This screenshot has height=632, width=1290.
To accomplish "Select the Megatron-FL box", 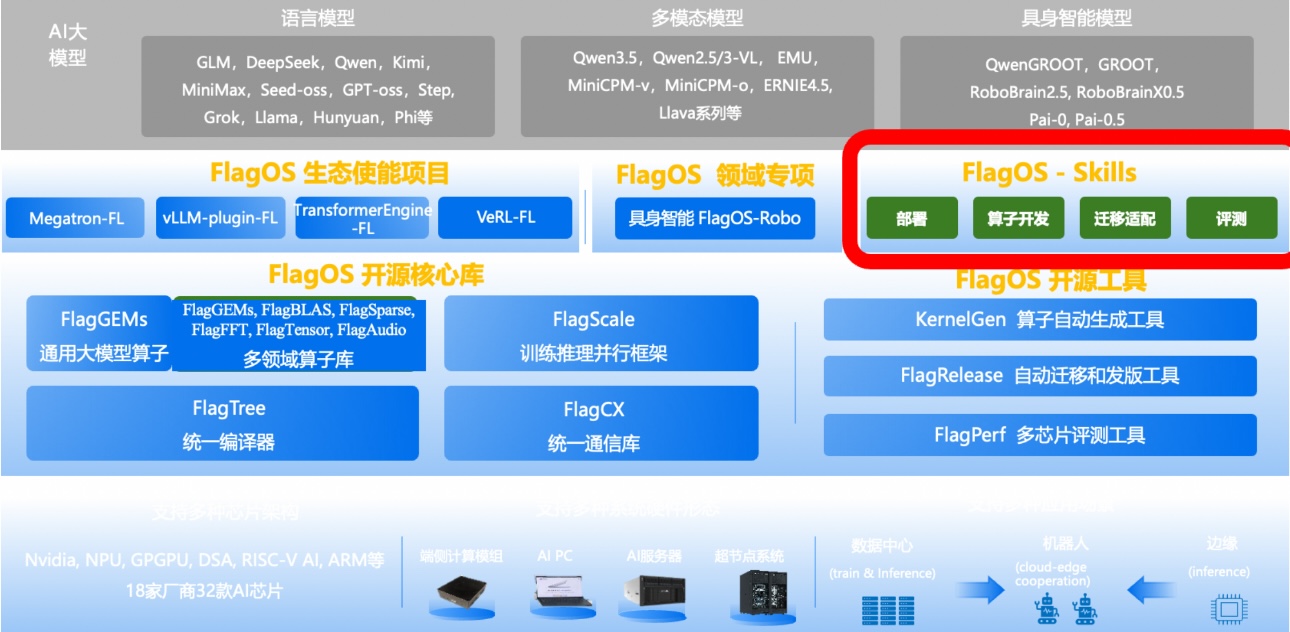I will [x=77, y=218].
